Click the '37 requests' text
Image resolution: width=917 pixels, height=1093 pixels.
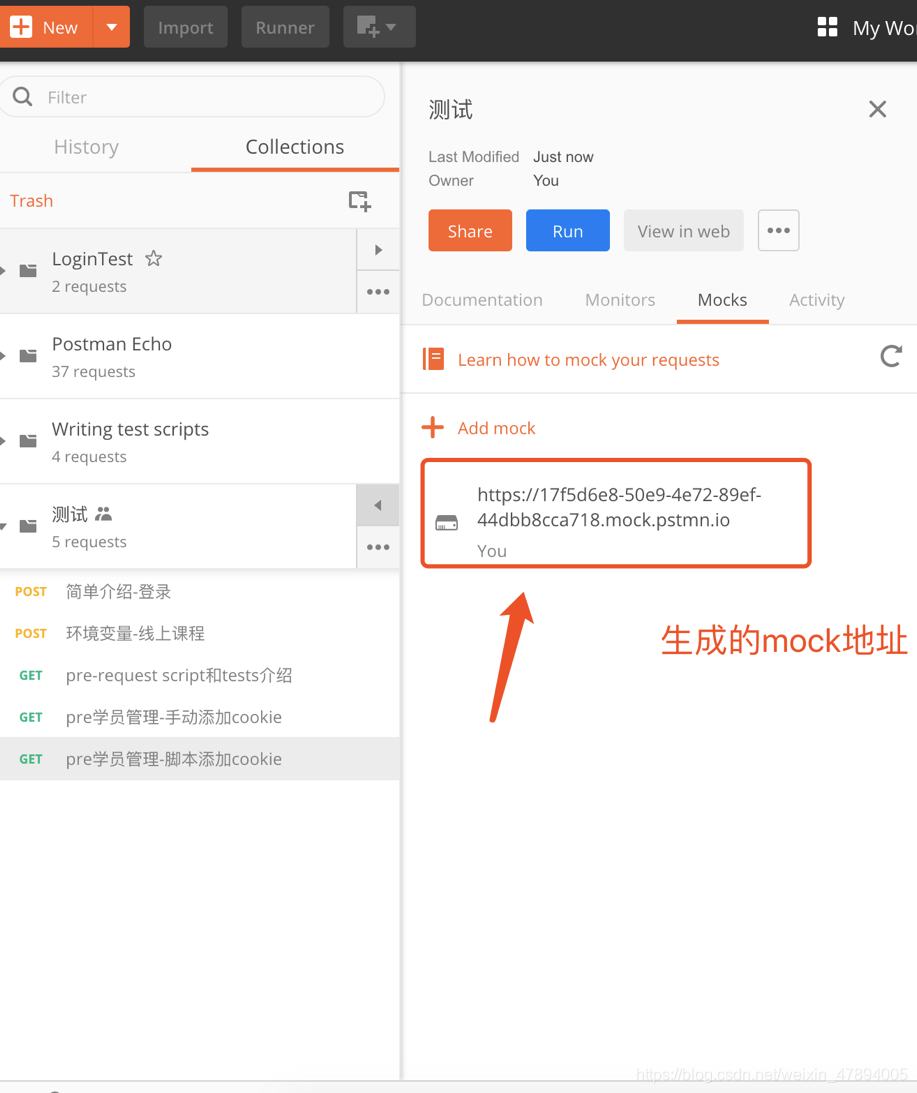point(93,372)
